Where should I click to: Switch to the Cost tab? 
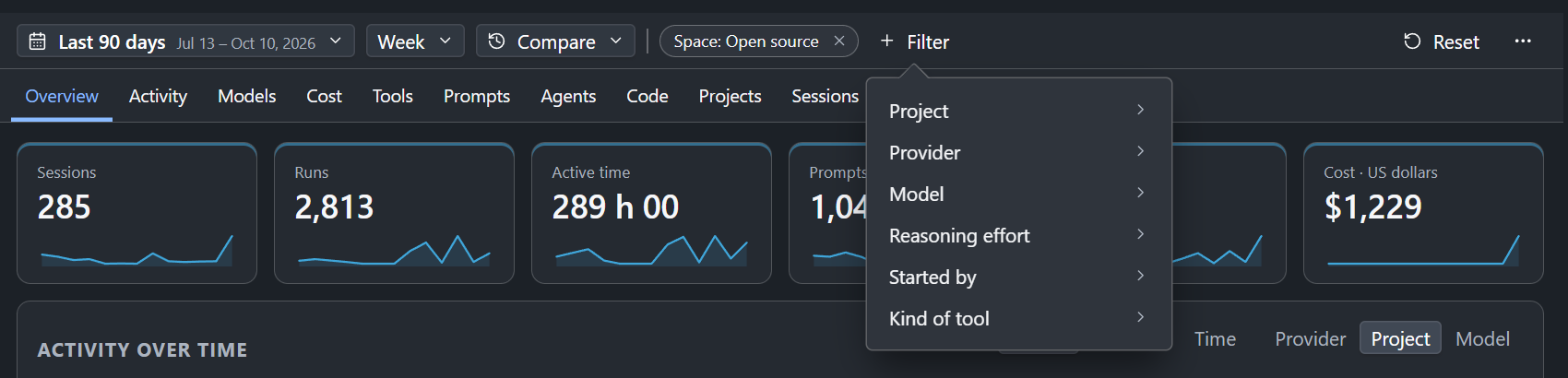324,96
